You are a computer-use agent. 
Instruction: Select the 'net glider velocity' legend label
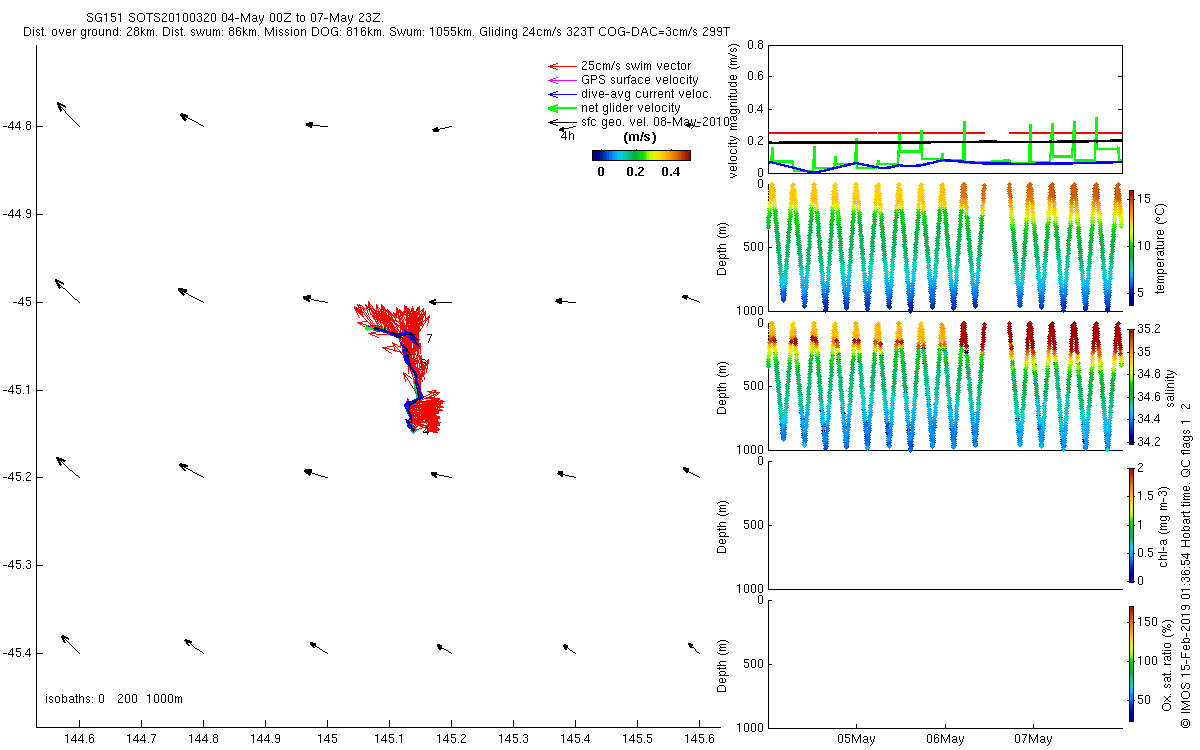tap(631, 108)
